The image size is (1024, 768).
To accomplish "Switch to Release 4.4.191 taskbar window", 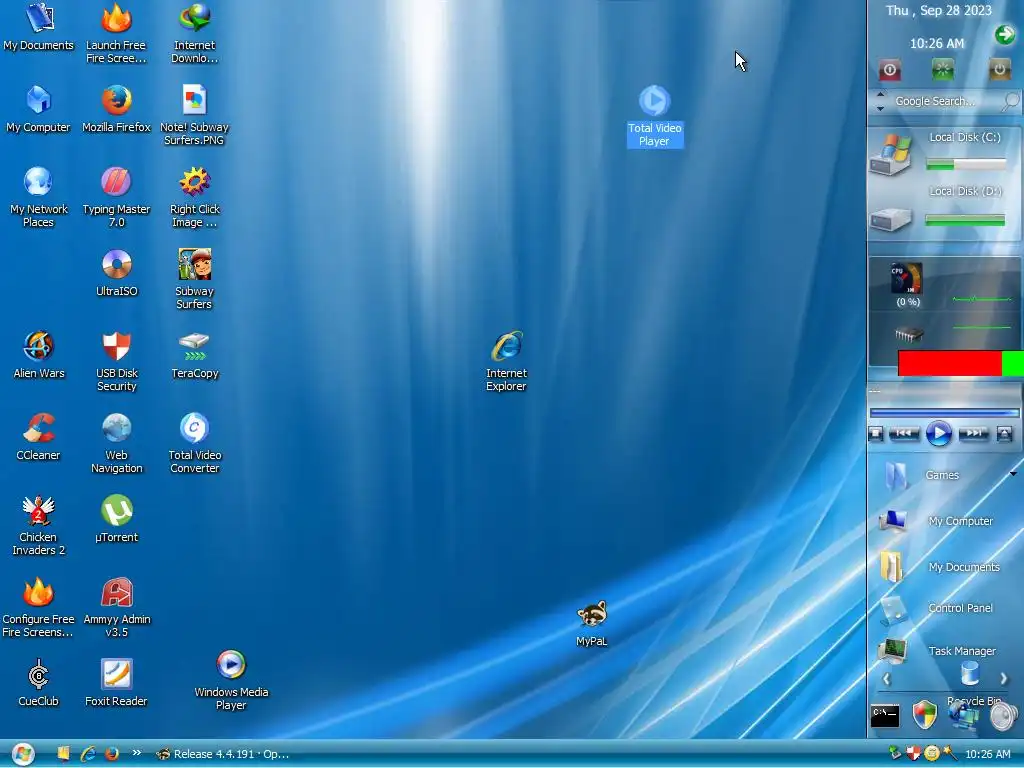I will point(223,754).
